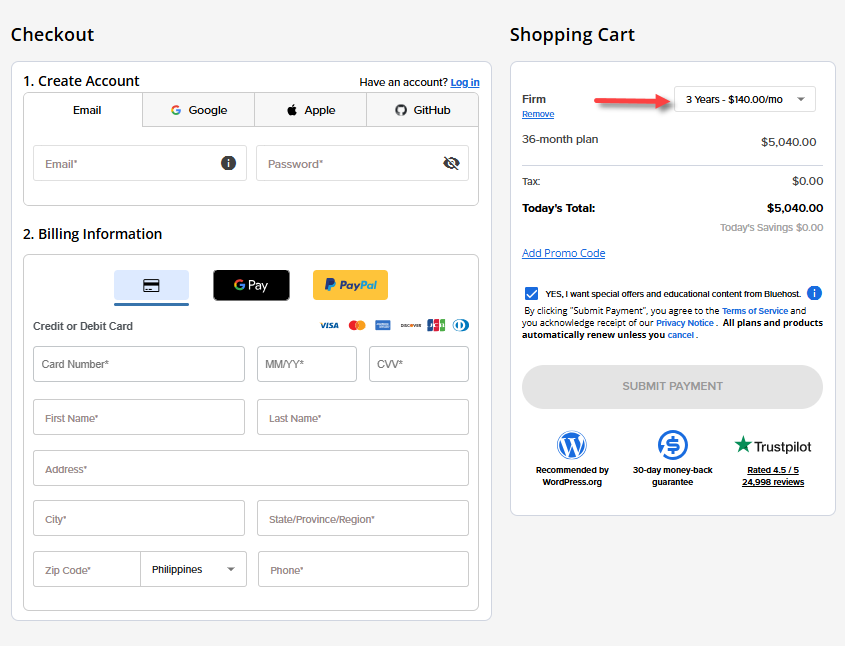Click the Submit Payment button

672,387
